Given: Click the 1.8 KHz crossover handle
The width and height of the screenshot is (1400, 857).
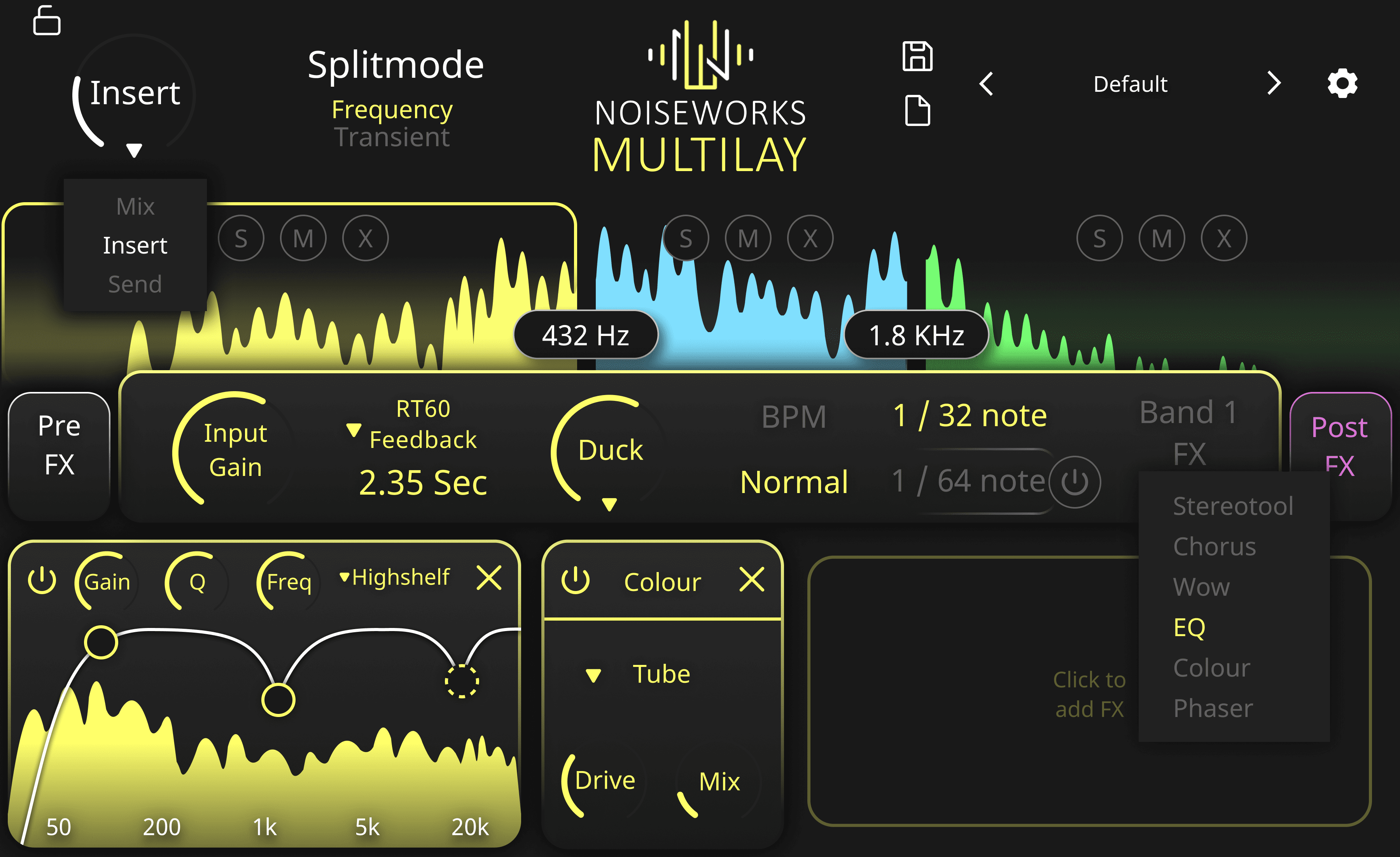Looking at the screenshot, I should pyautogui.click(x=916, y=334).
